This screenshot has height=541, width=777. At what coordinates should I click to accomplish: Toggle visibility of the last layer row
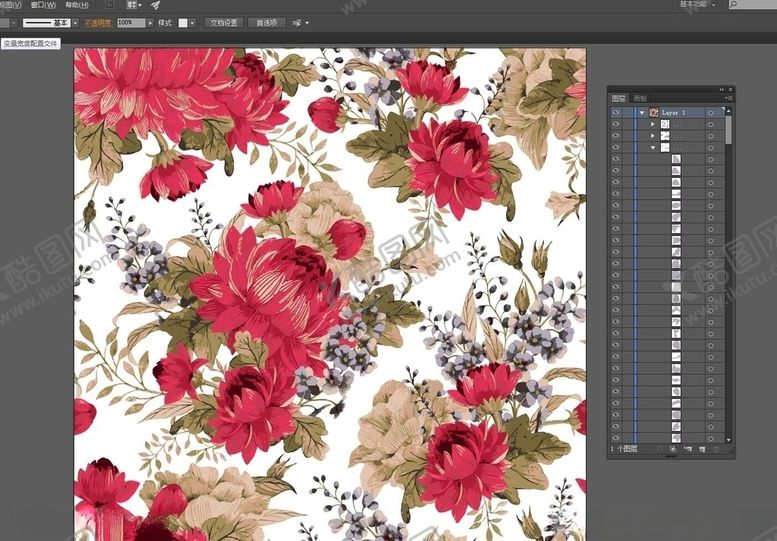615,437
